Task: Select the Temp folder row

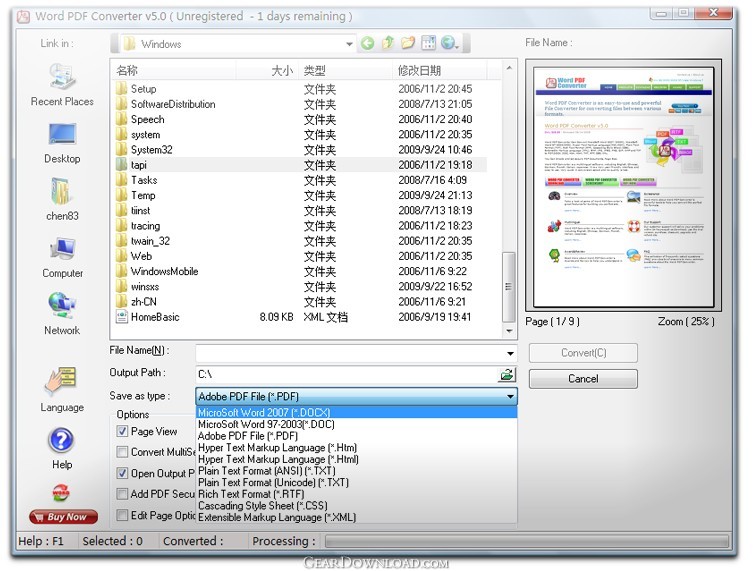Action: tap(301, 195)
